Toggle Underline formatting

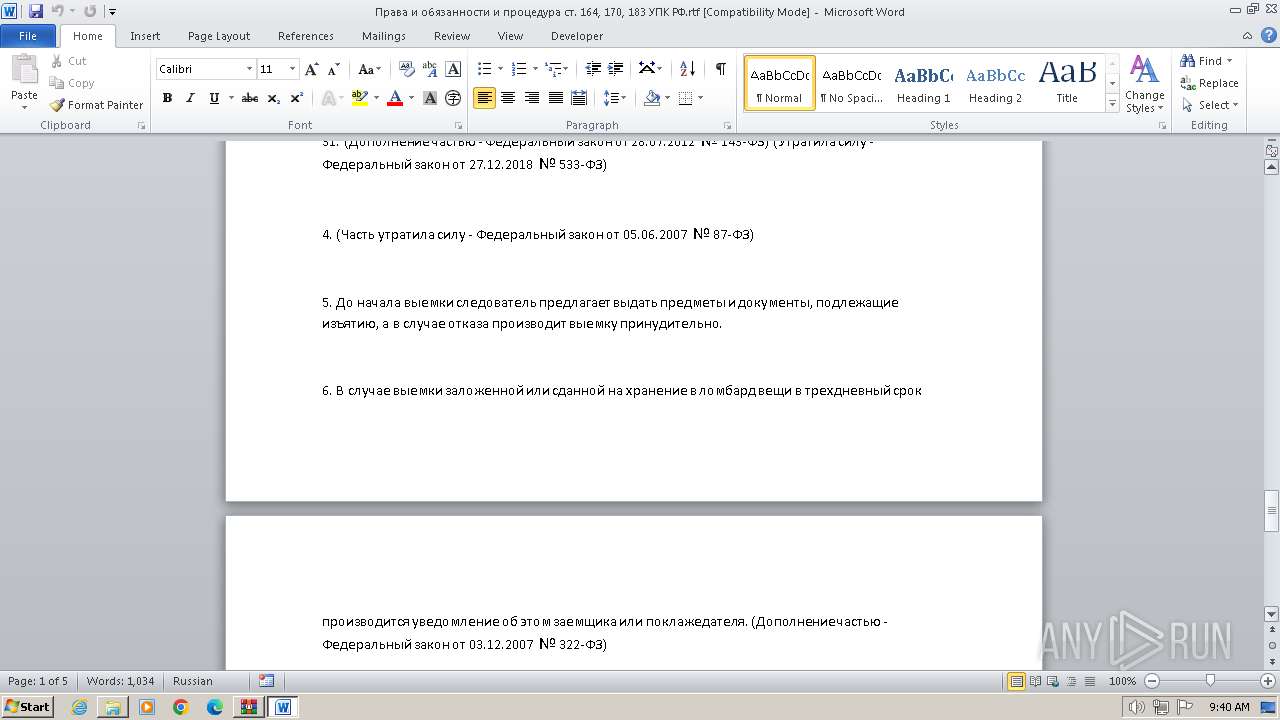[214, 98]
